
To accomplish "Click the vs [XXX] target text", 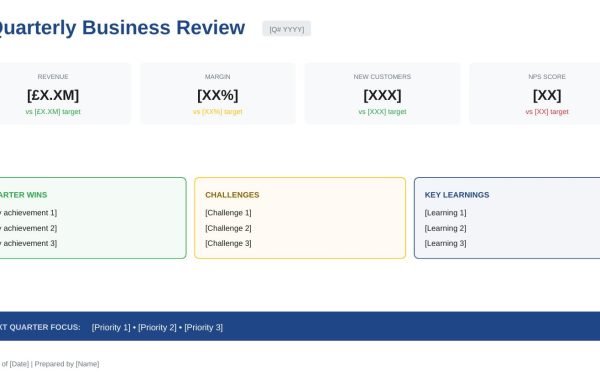I will [x=382, y=112].
